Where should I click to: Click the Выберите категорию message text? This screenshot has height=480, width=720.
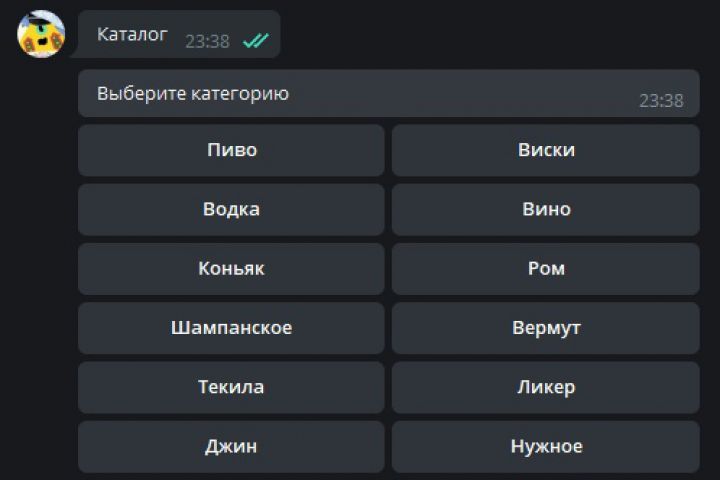(193, 94)
